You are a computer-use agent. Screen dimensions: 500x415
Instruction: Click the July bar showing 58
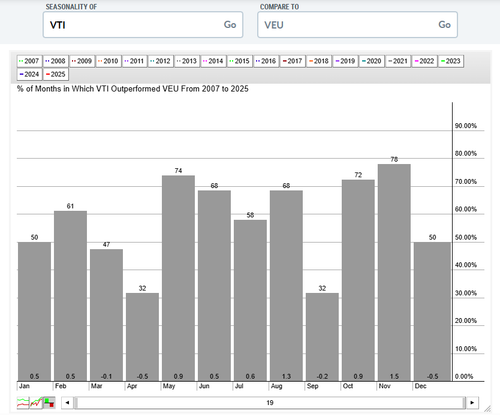tap(250, 300)
